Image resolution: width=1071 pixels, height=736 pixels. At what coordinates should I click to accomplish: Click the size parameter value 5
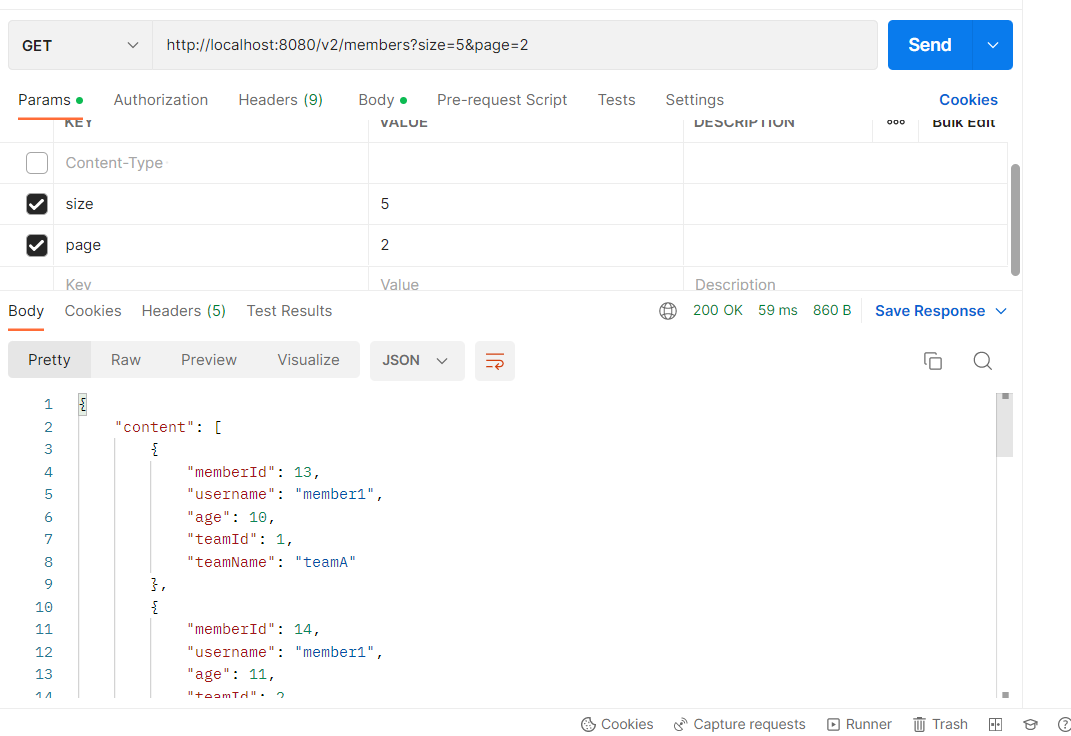click(525, 204)
